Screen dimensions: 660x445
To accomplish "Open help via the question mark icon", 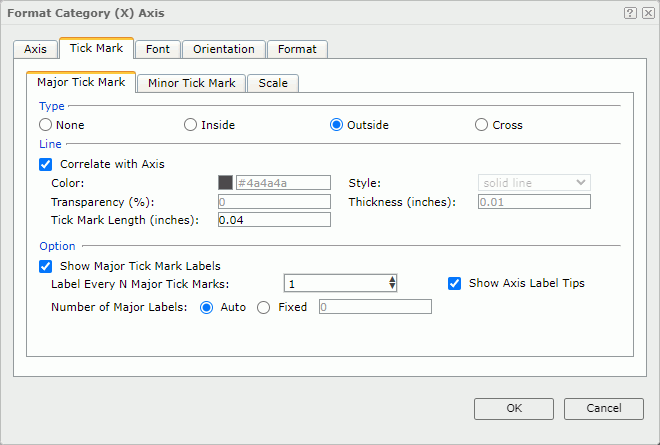I will 630,13.
